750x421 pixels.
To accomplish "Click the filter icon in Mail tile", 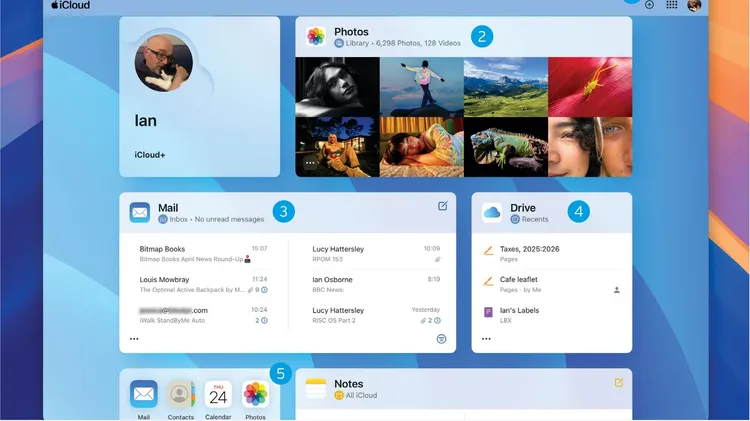I will [x=441, y=339].
